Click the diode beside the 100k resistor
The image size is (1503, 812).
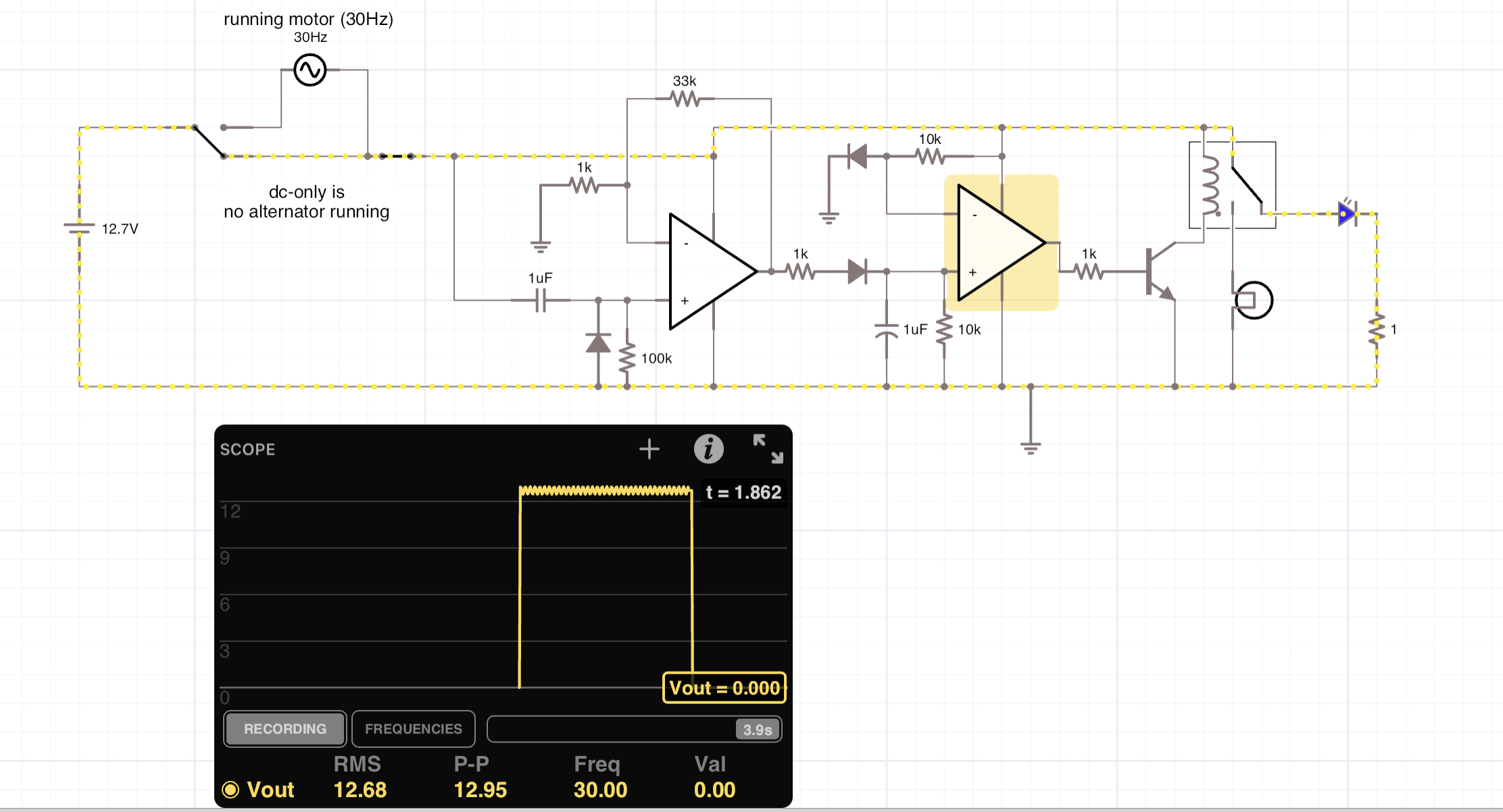click(x=598, y=342)
